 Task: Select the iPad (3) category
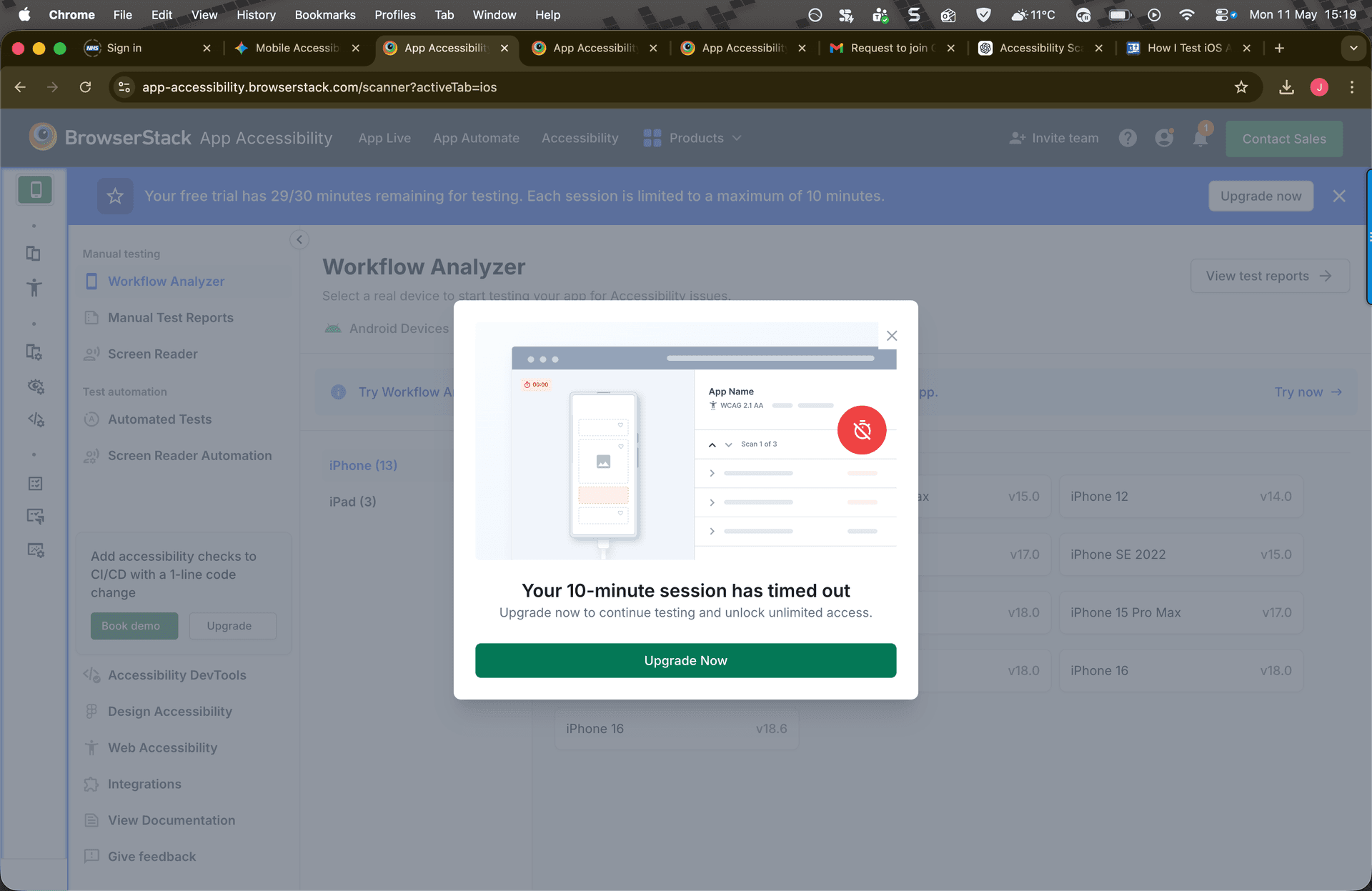pyautogui.click(x=352, y=502)
